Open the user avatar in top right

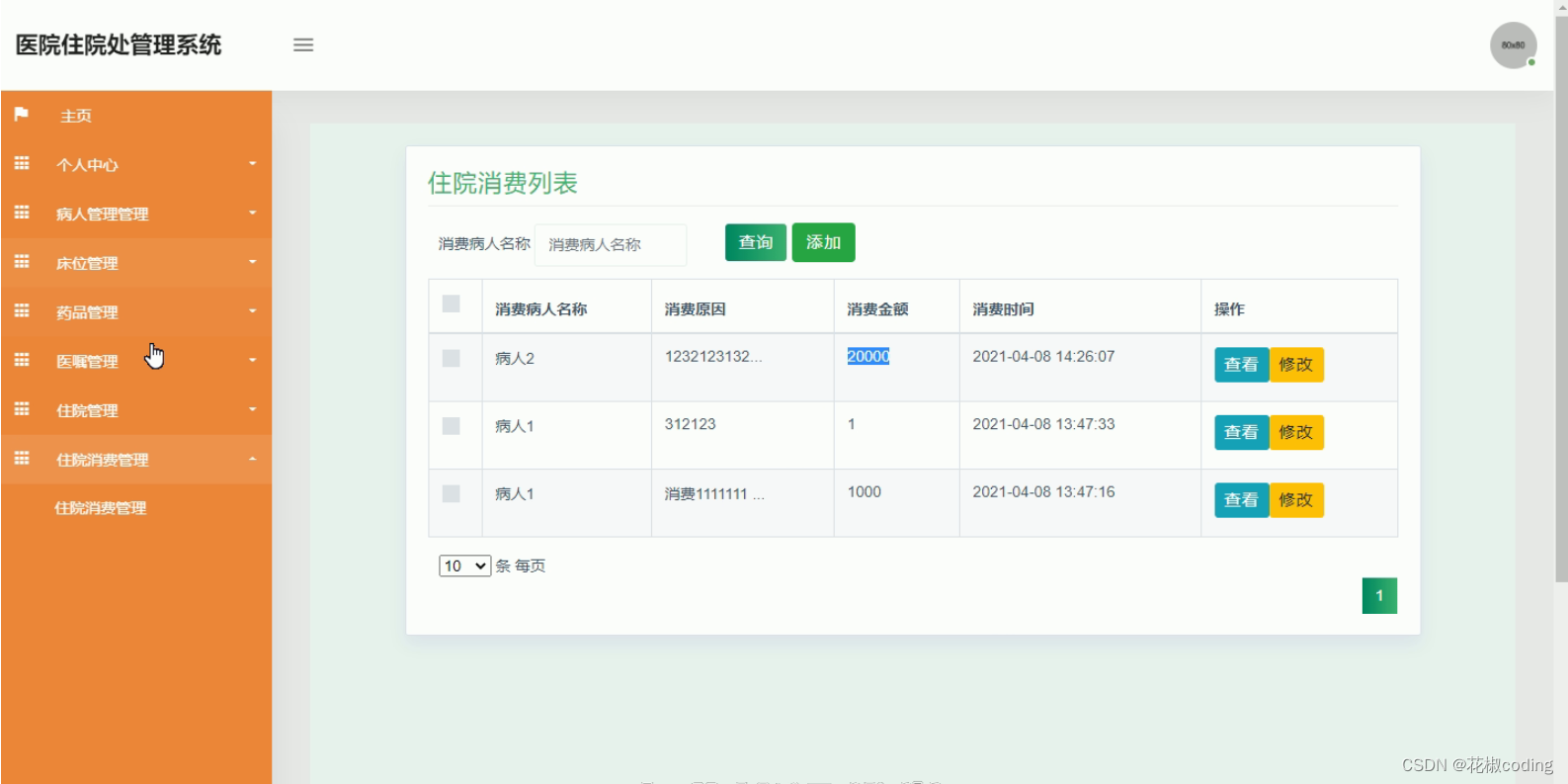point(1513,45)
